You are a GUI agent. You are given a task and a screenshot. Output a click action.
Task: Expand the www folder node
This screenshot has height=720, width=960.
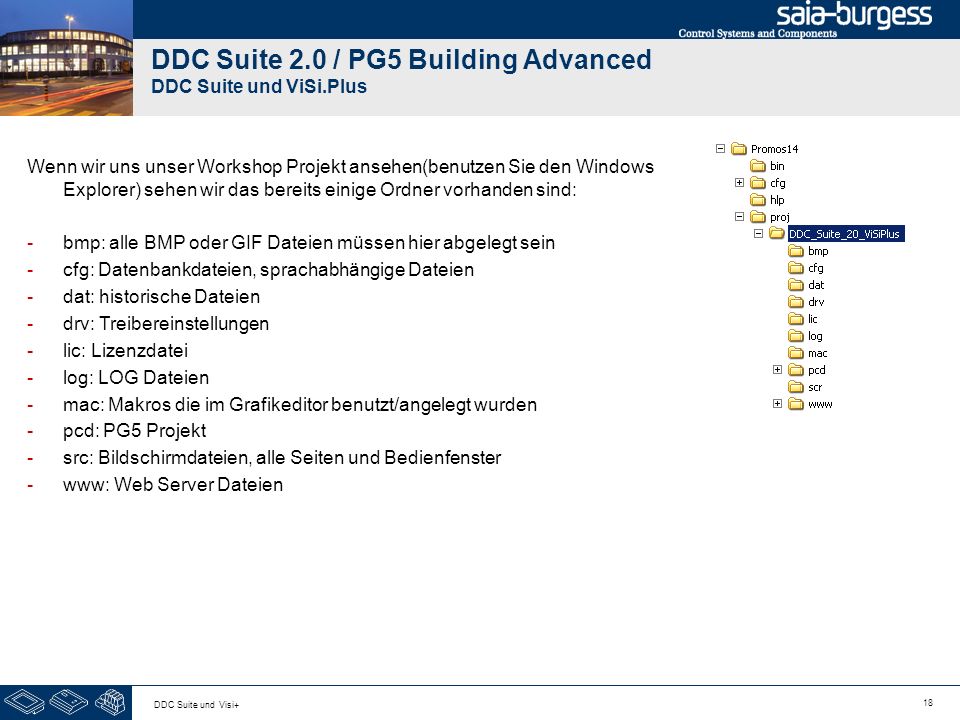coord(778,403)
